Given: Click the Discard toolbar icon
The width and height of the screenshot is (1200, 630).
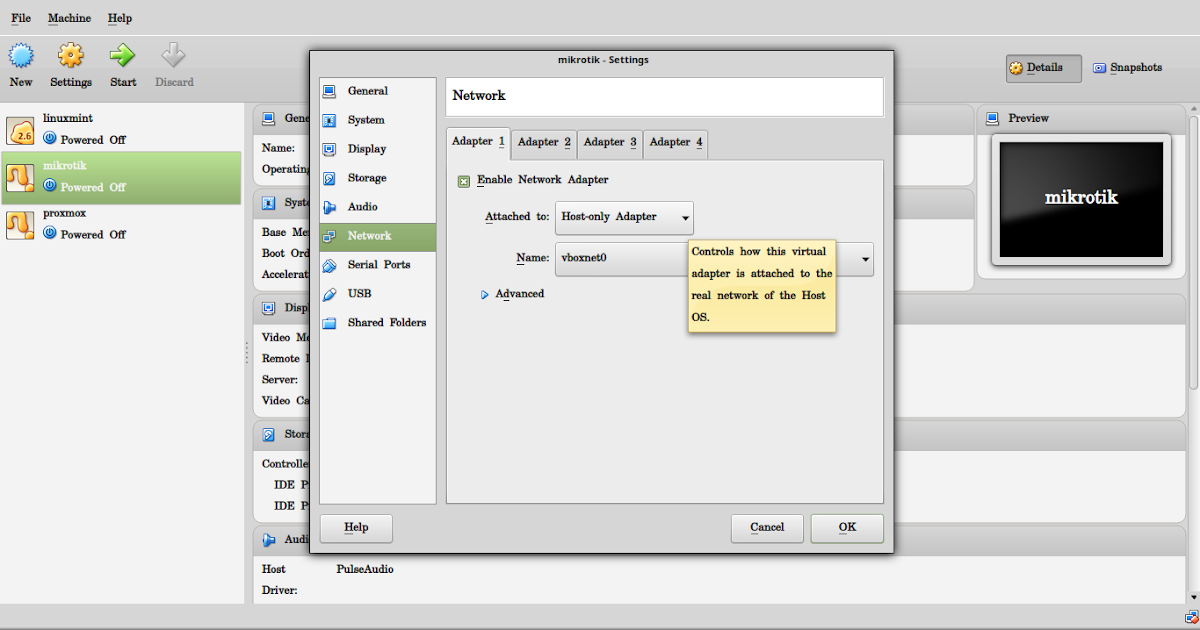Looking at the screenshot, I should pos(174,55).
